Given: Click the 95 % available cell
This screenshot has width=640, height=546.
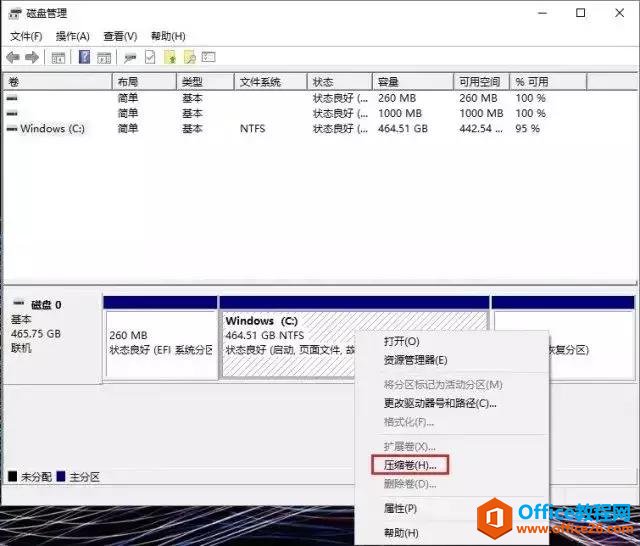Looking at the screenshot, I should click(x=527, y=129).
